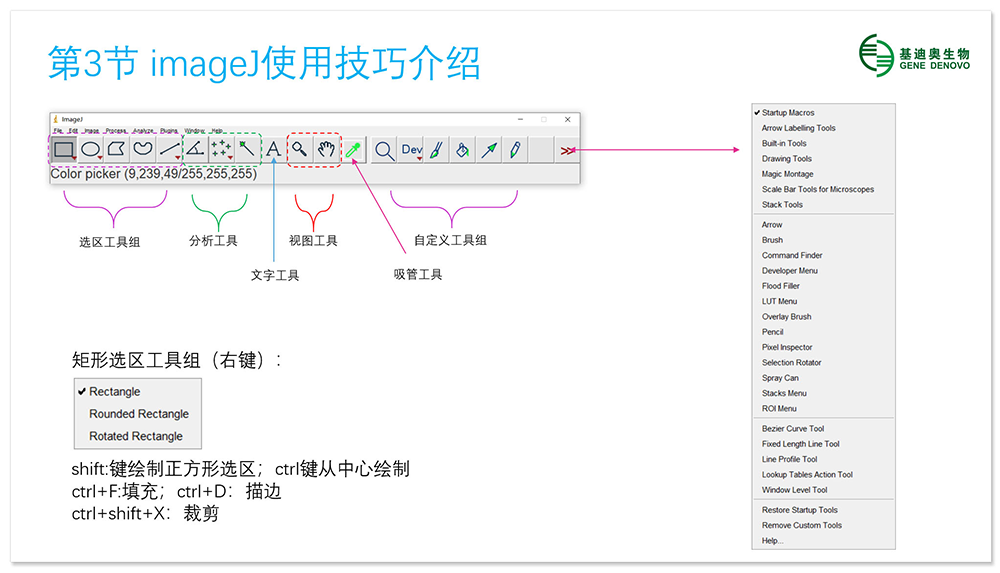
Task: Select the Wand tracing tool
Action: (x=247, y=149)
